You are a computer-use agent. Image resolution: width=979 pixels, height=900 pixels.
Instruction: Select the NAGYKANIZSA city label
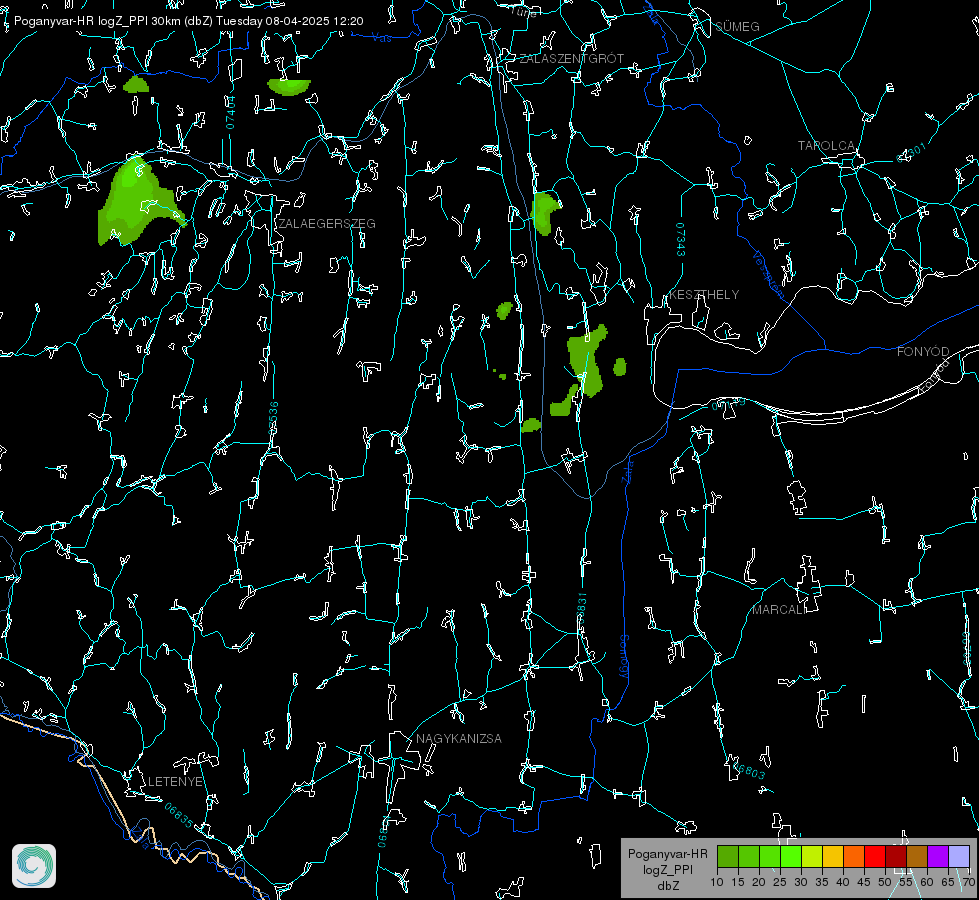pyautogui.click(x=459, y=738)
